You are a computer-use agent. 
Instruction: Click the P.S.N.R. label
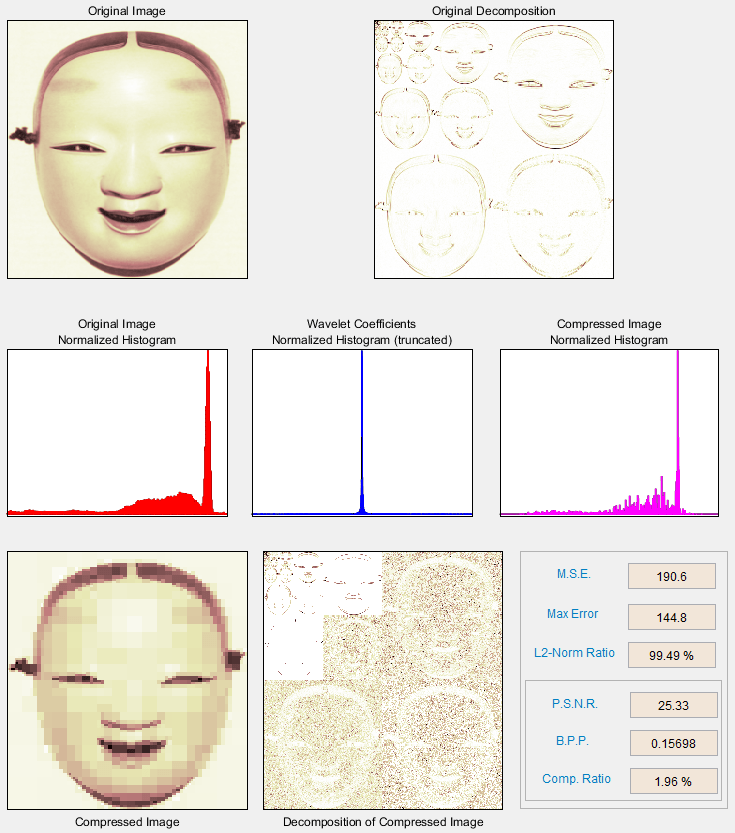(x=575, y=703)
